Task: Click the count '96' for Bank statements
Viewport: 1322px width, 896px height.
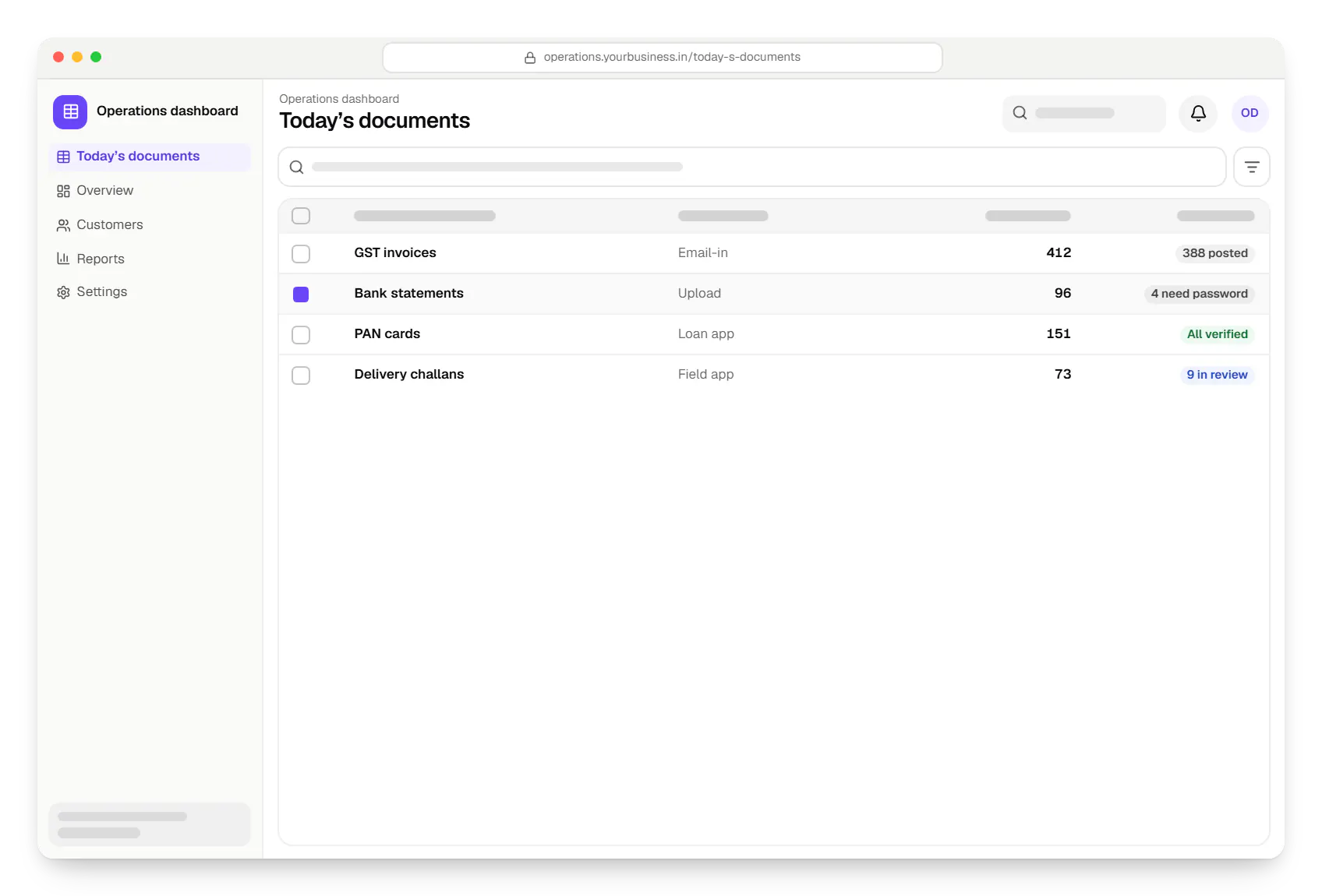Action: tap(1063, 293)
